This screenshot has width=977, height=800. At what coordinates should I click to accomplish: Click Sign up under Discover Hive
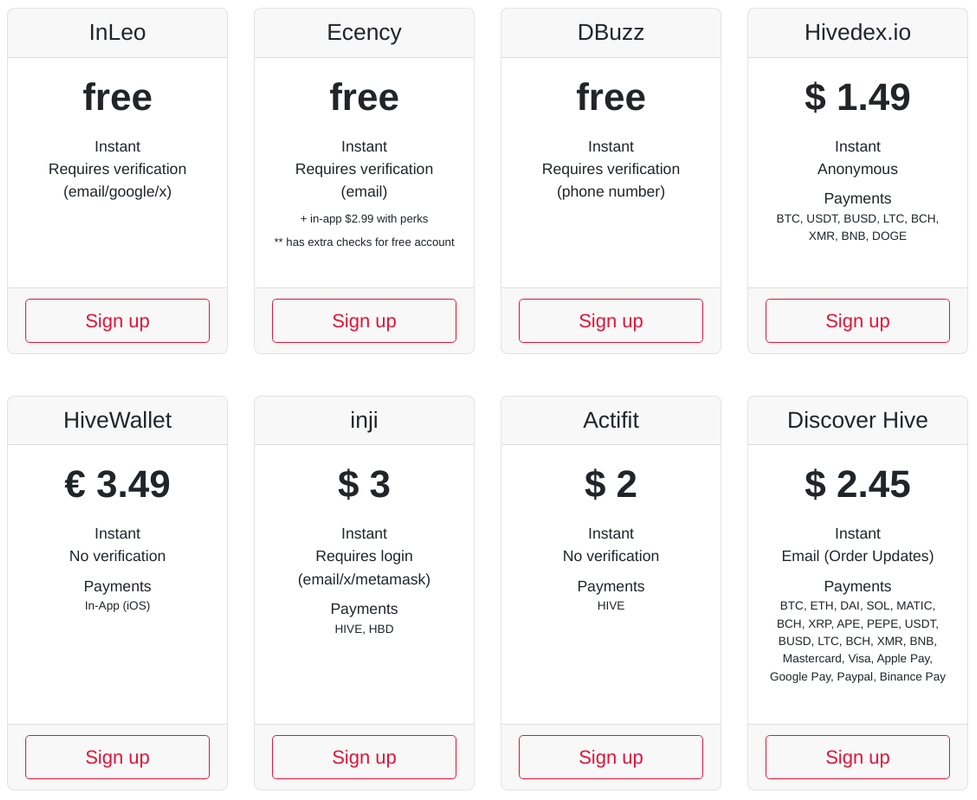[857, 757]
